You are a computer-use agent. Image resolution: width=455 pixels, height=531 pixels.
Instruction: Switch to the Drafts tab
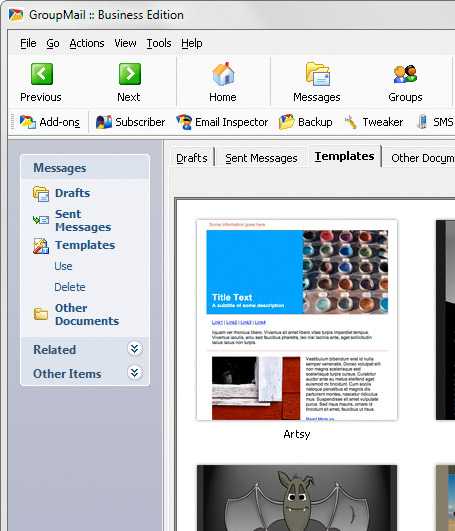pos(192,158)
